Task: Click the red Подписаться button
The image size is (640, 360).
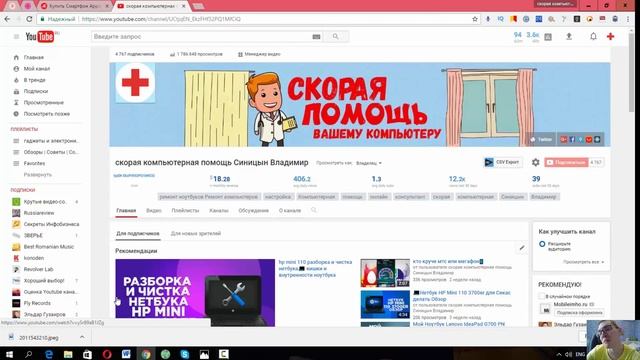Action: click(x=567, y=162)
